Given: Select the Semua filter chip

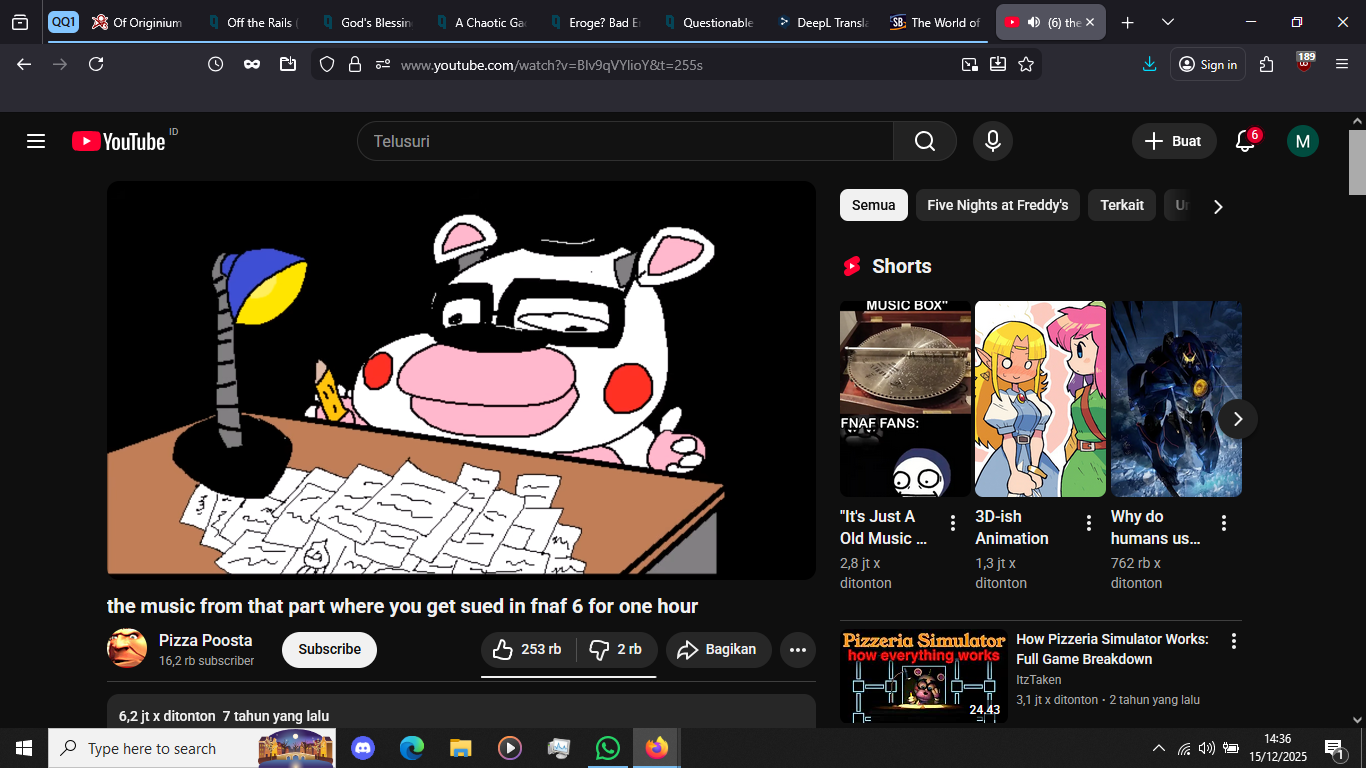Looking at the screenshot, I should click(874, 205).
